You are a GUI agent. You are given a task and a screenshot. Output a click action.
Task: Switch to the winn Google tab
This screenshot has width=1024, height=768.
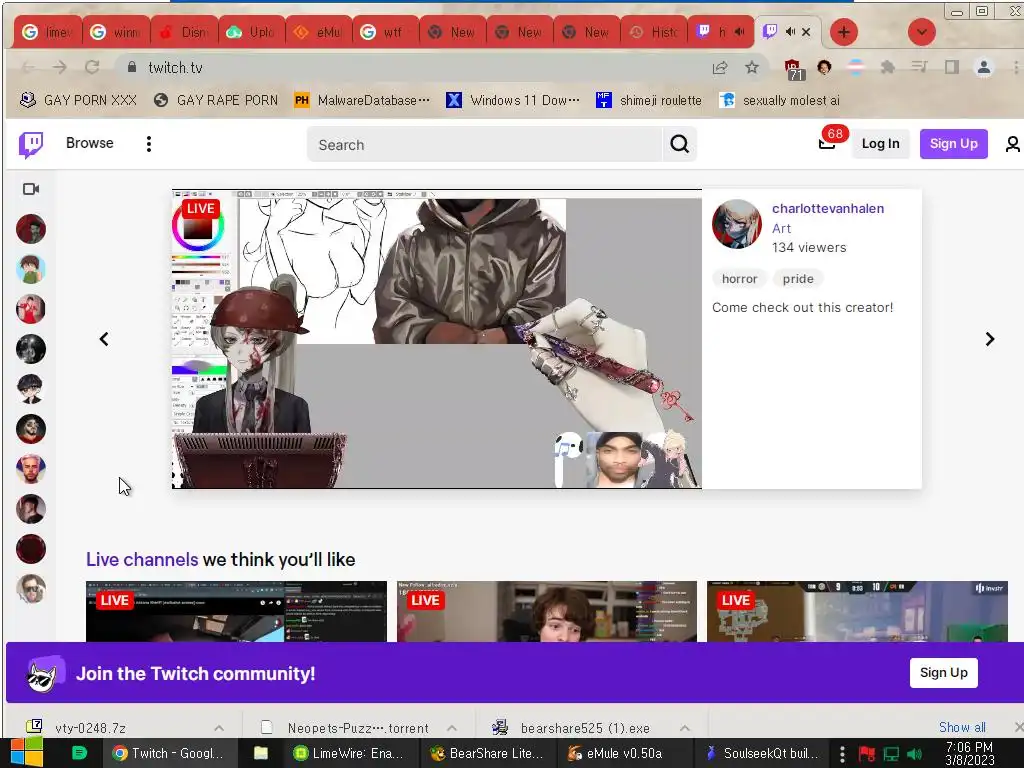[117, 31]
